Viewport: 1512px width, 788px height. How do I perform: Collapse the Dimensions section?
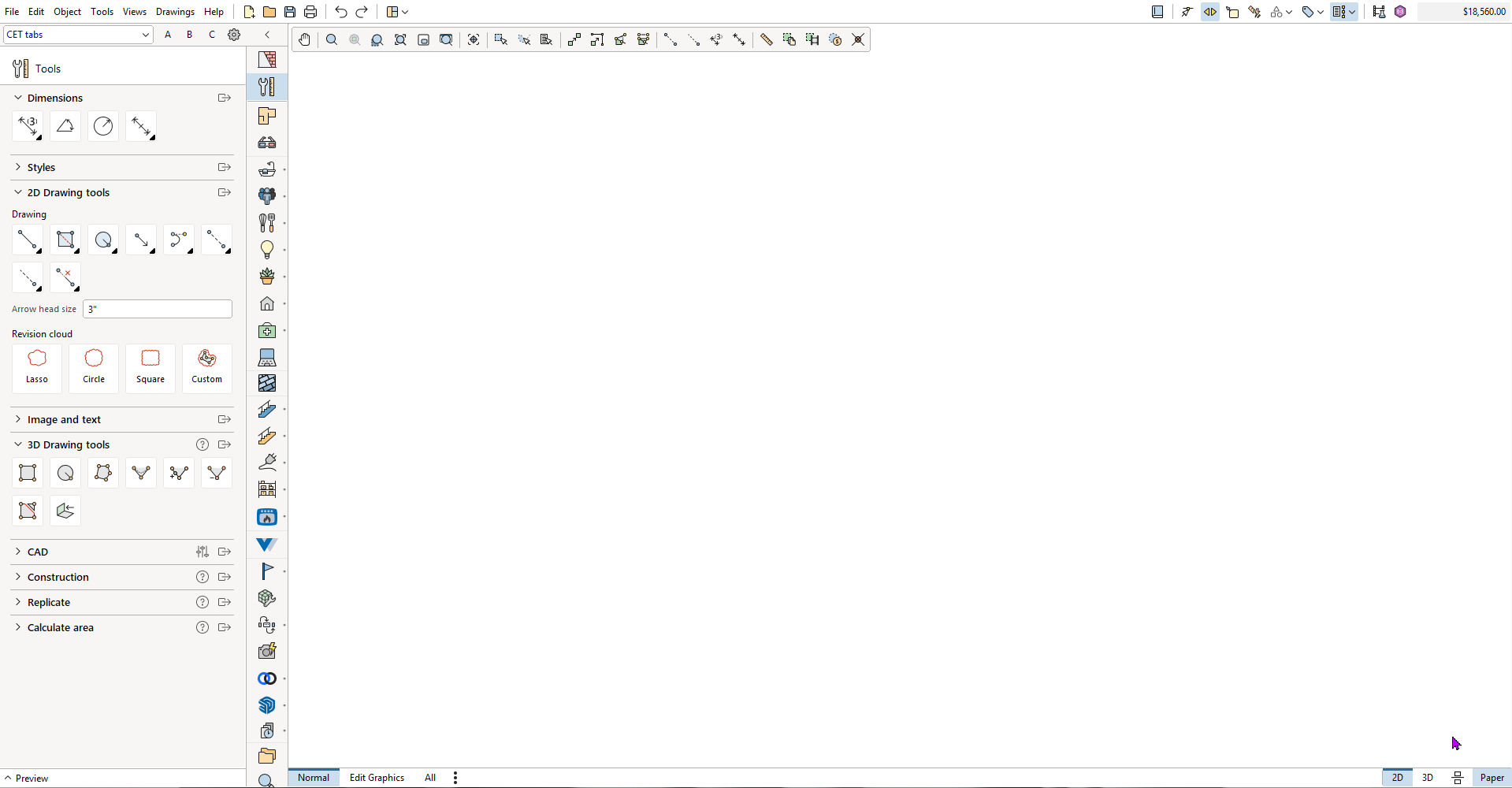click(x=18, y=98)
